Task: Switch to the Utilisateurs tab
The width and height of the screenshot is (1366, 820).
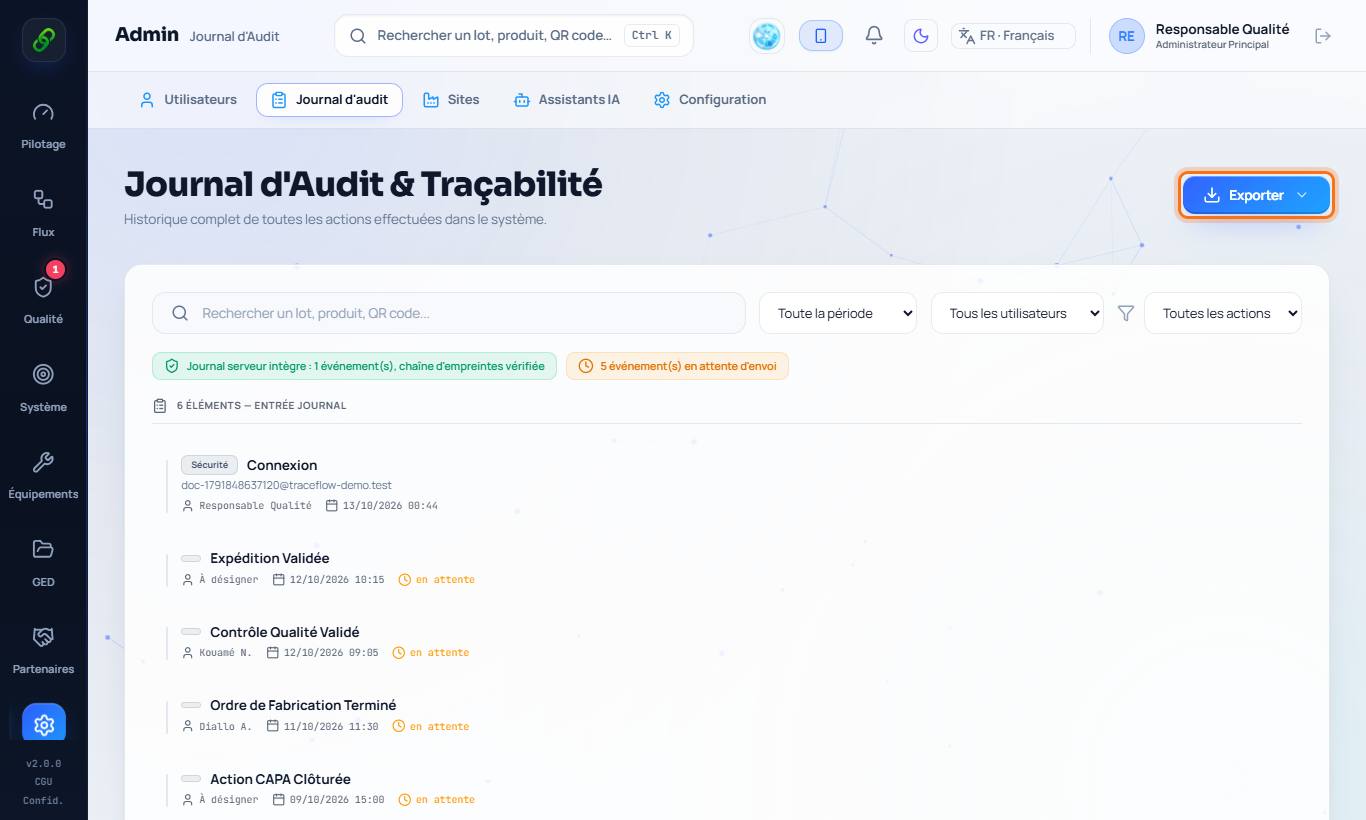Action: pyautogui.click(x=189, y=100)
